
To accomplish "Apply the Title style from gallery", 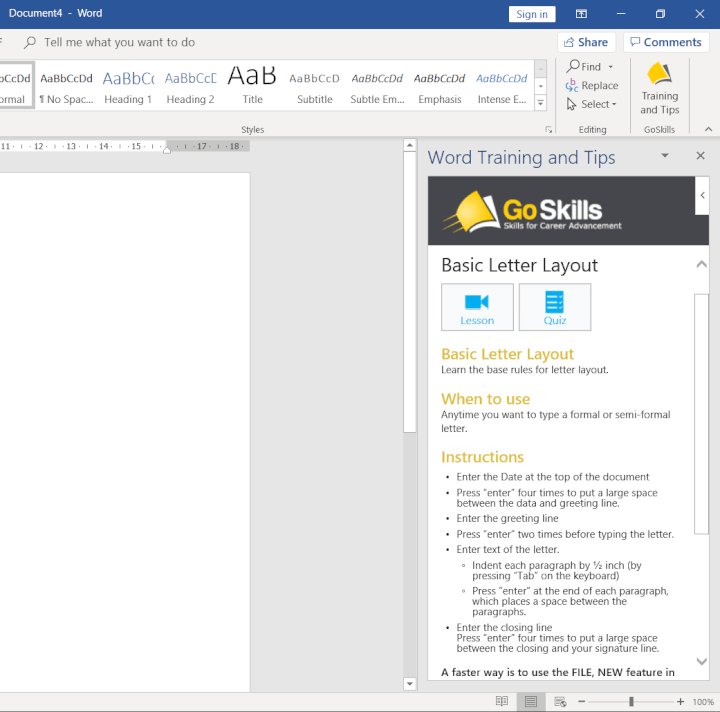I will coord(252,87).
